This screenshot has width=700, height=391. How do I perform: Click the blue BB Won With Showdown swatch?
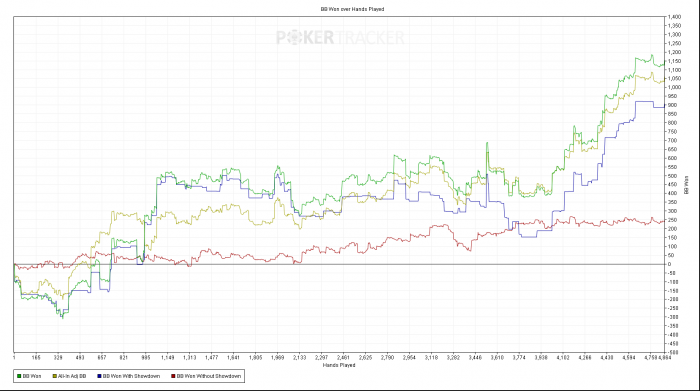[99, 376]
